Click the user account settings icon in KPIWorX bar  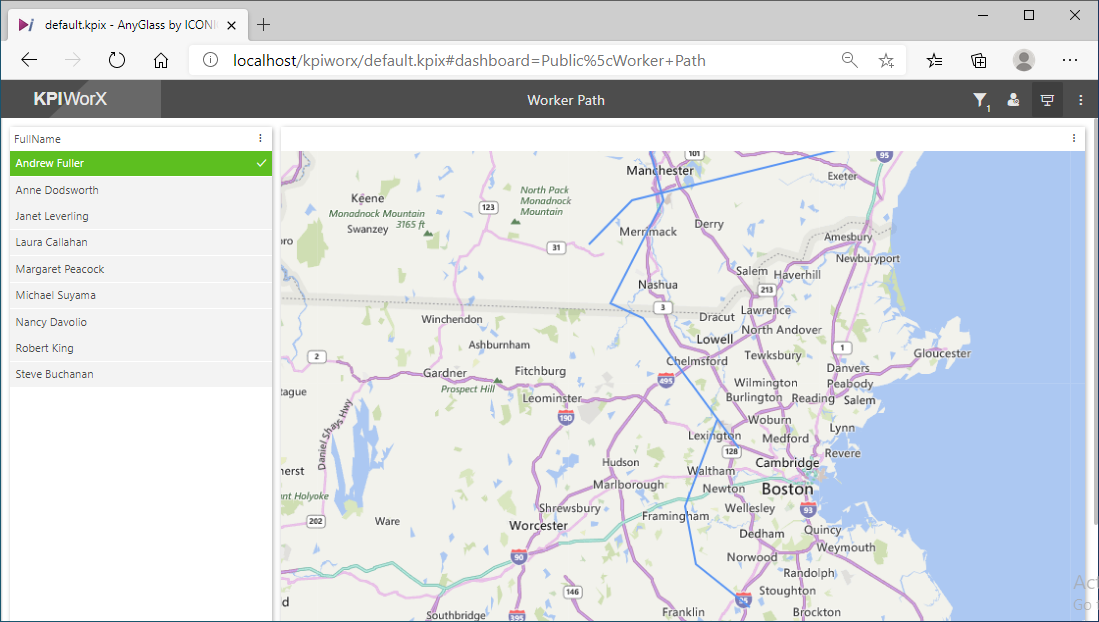tap(1013, 100)
